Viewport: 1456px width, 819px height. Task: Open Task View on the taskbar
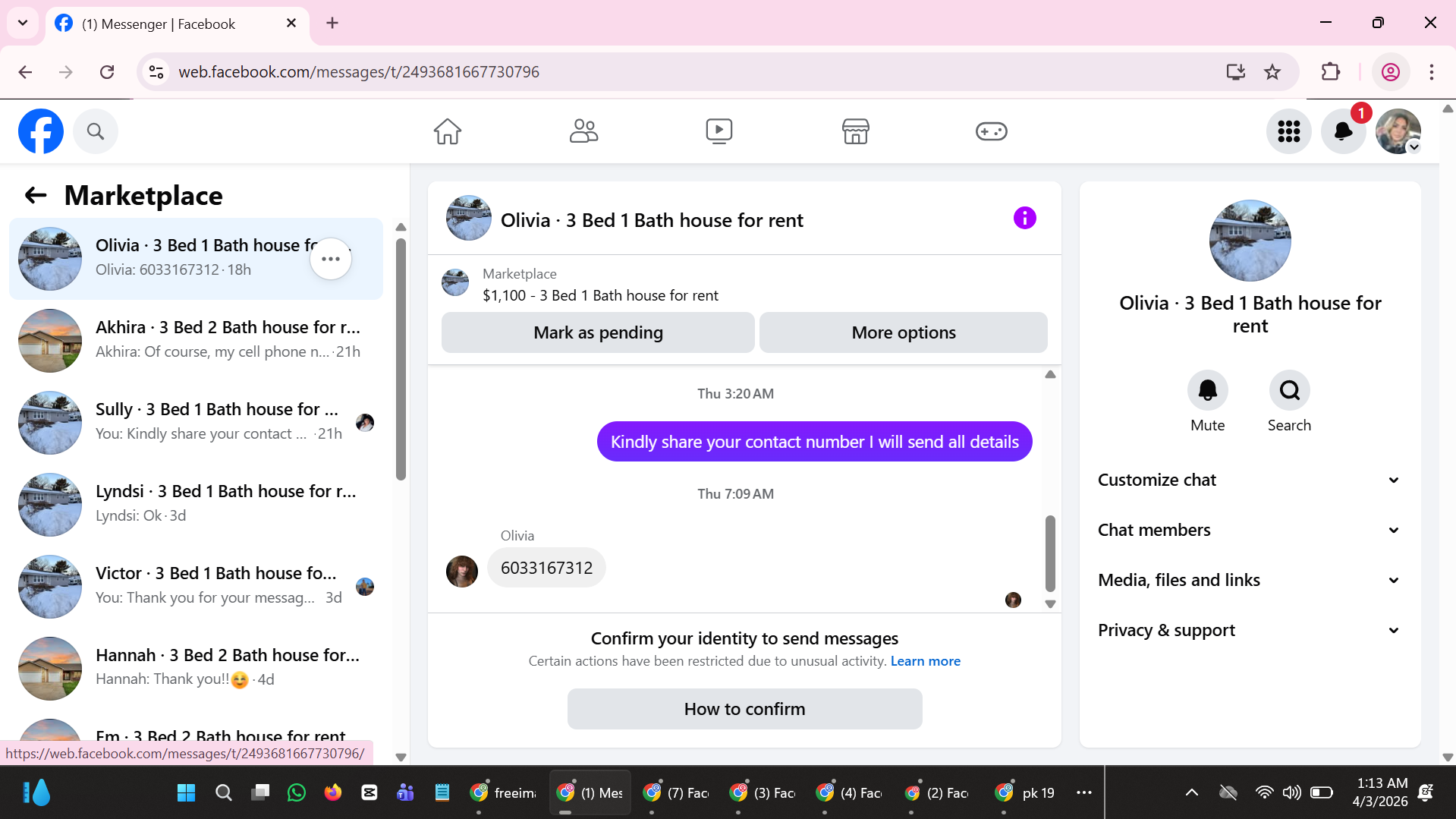[260, 792]
